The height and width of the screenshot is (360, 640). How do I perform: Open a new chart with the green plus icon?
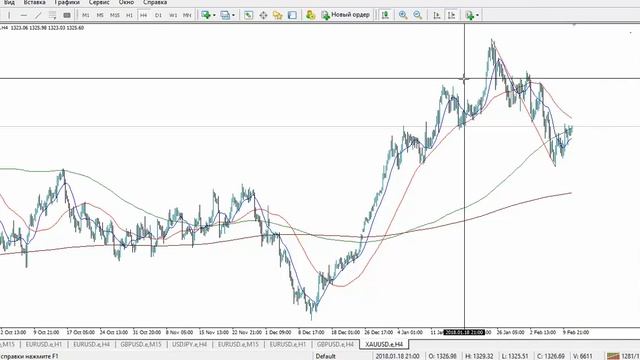point(206,15)
